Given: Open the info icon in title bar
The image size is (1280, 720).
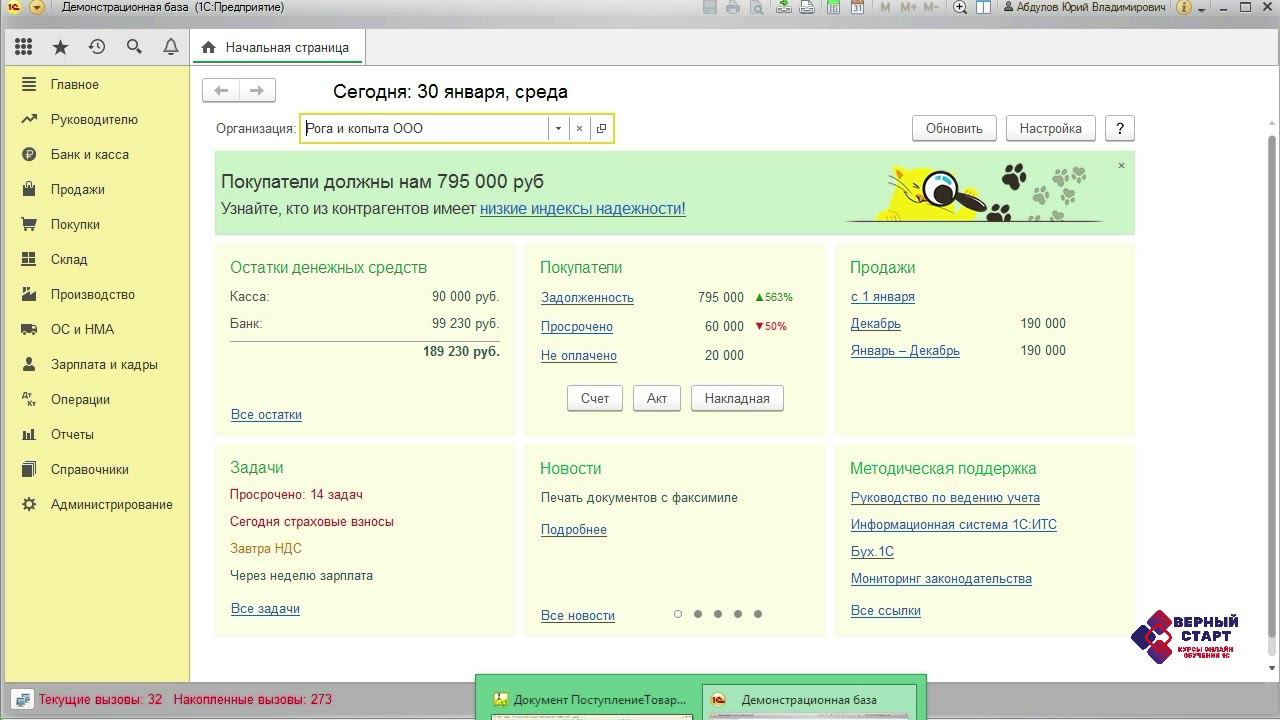Looking at the screenshot, I should click(x=1185, y=7).
